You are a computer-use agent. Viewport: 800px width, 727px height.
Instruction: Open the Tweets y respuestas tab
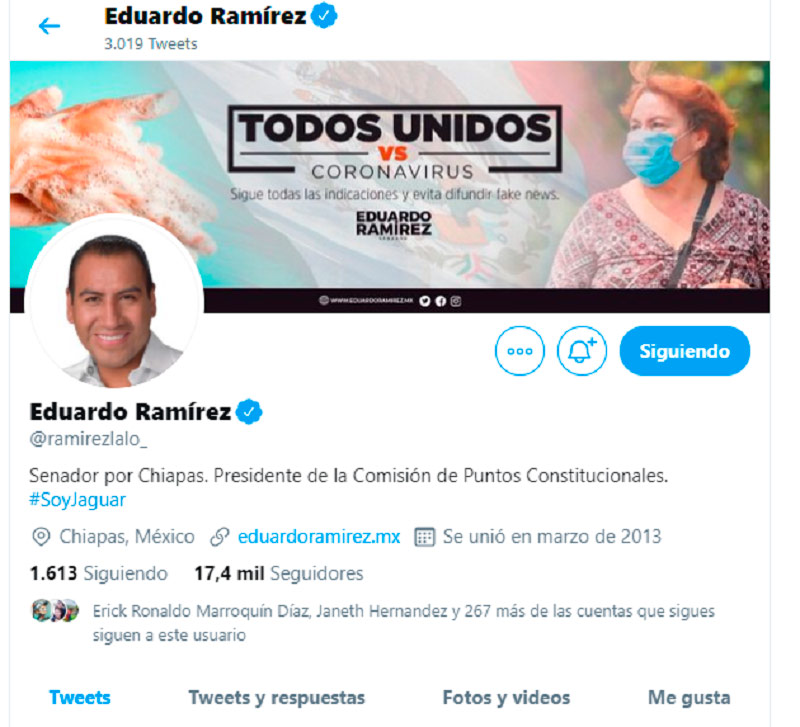click(277, 697)
